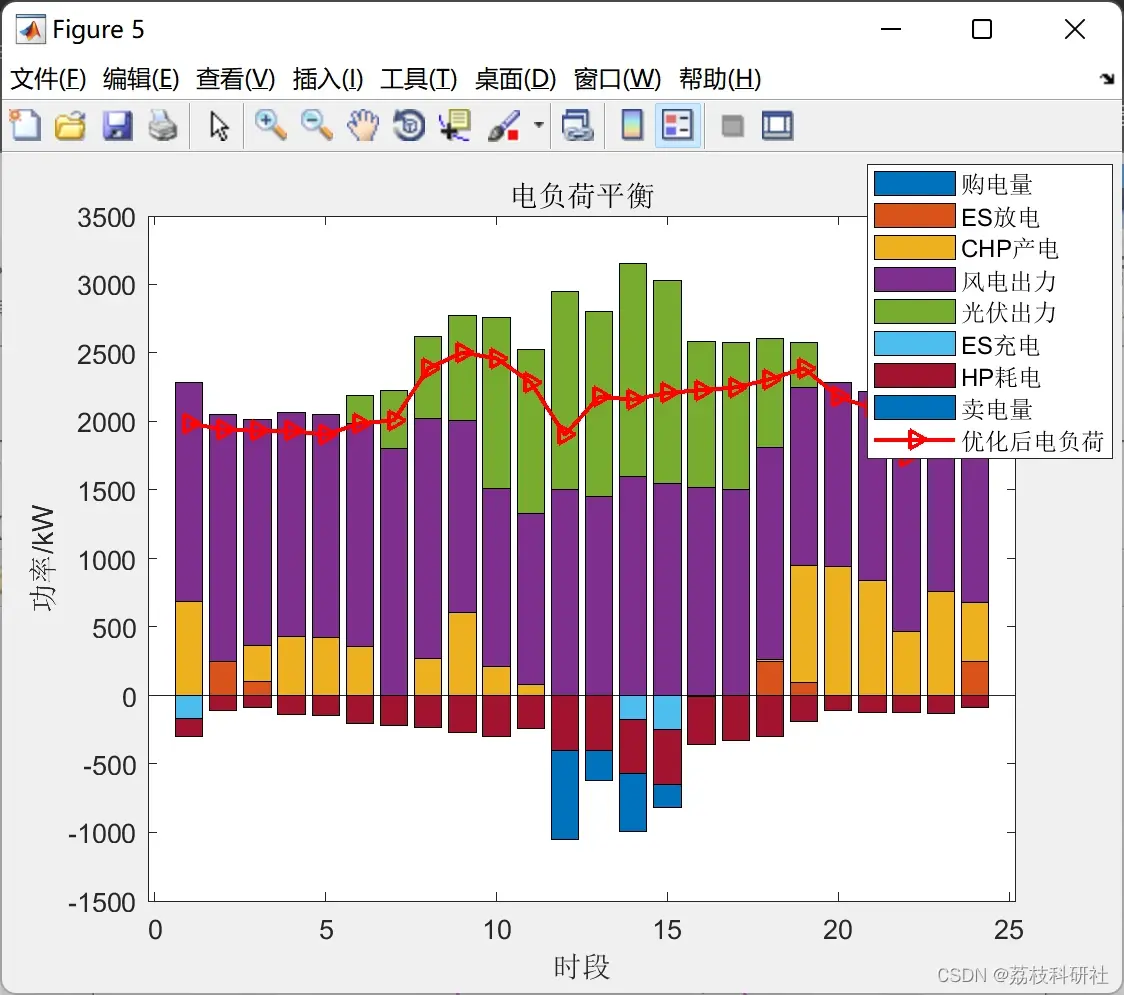Image resolution: width=1124 pixels, height=995 pixels.
Task: Activate the Zoom Out magnifier tool
Action: tap(316, 125)
